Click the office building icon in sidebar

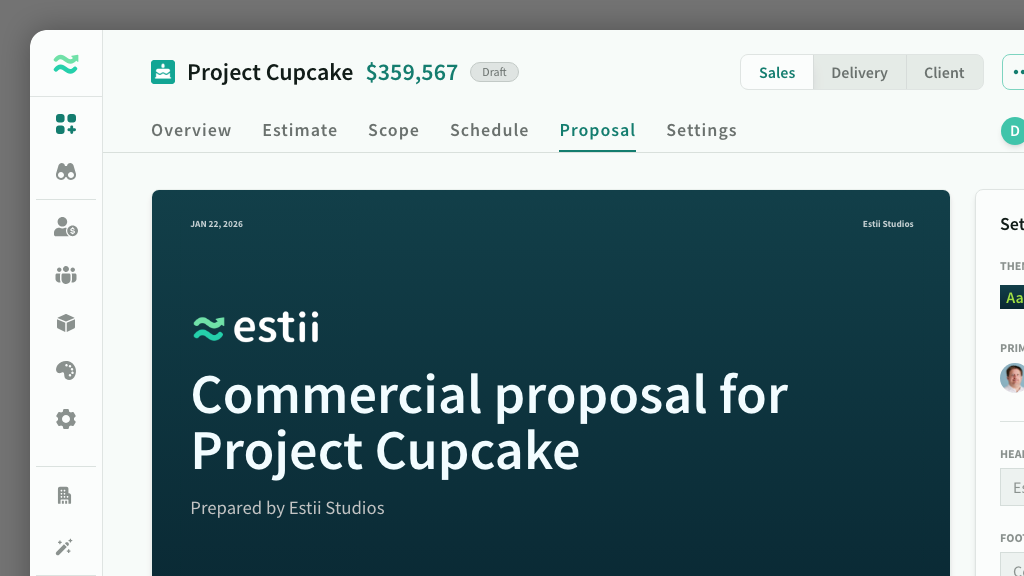click(66, 495)
